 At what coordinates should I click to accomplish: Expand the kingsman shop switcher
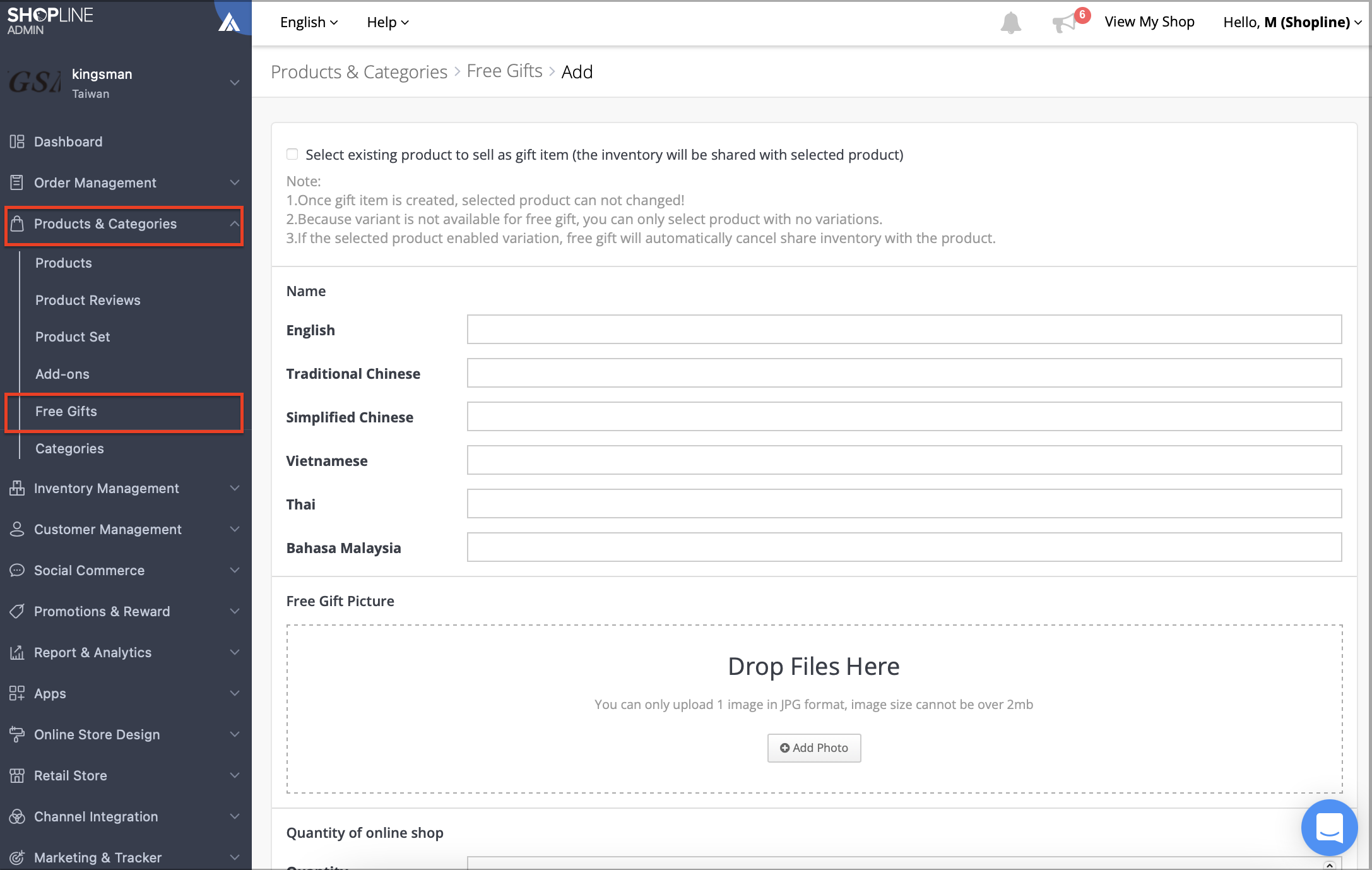pyautogui.click(x=235, y=83)
